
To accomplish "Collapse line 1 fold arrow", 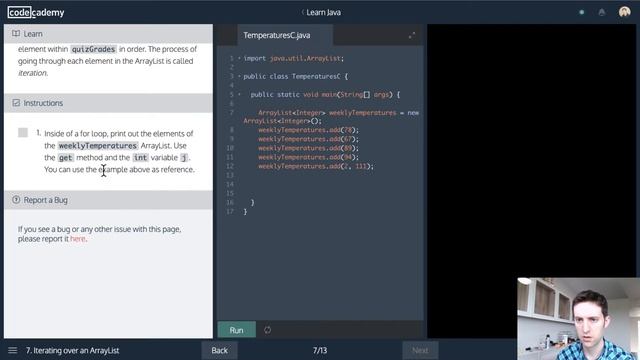I will coord(239,58).
